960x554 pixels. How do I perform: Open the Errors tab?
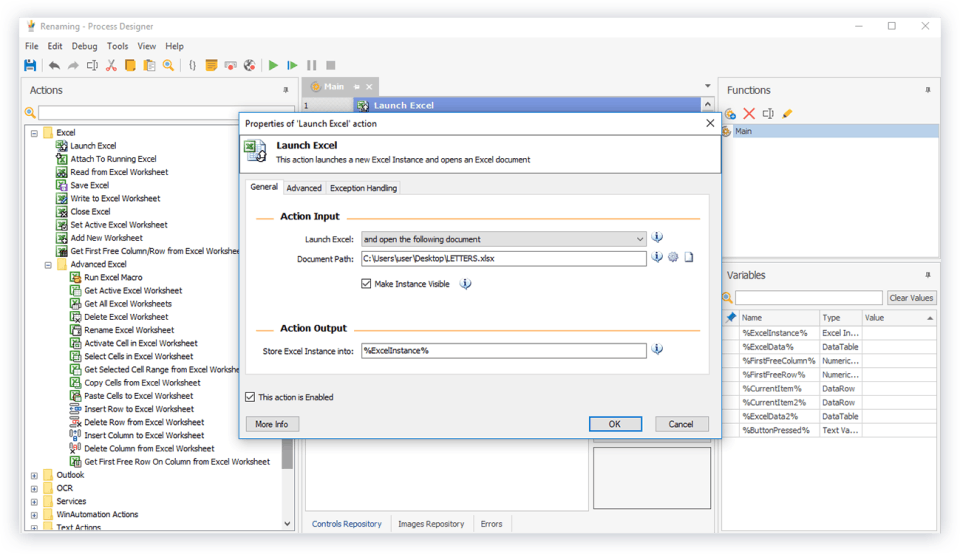coord(491,524)
